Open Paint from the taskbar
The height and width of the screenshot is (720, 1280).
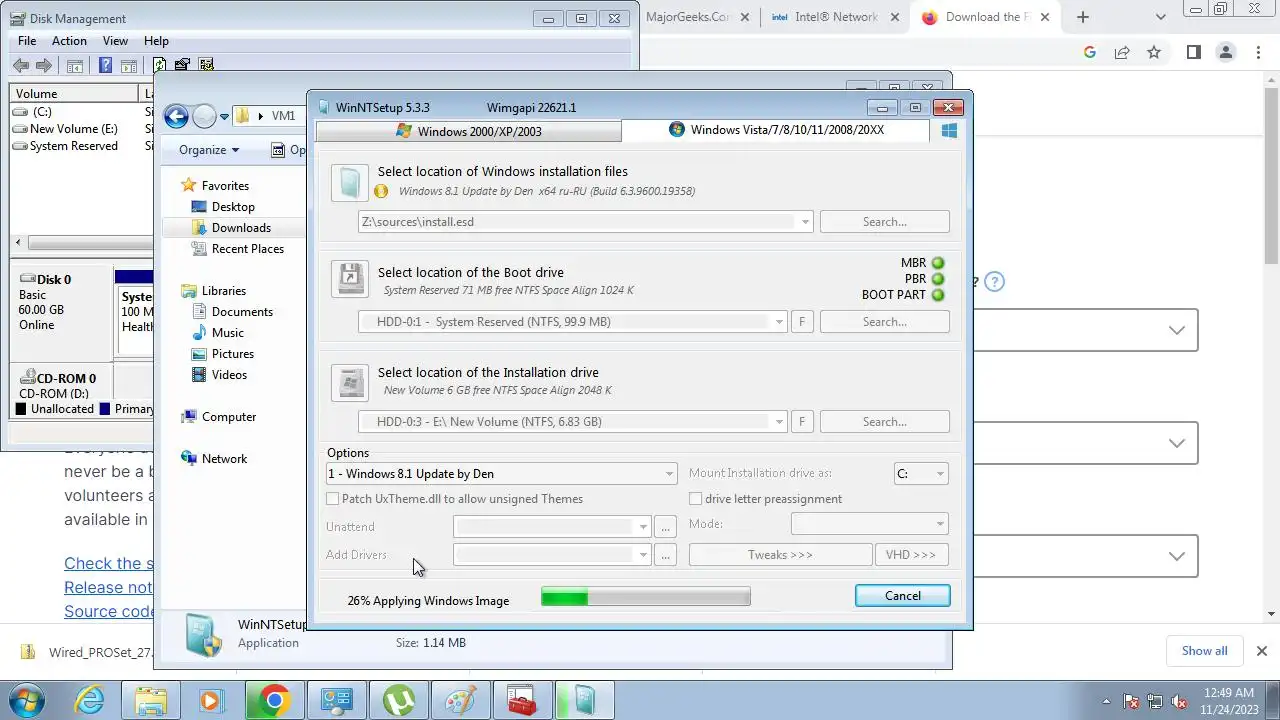coord(460,701)
